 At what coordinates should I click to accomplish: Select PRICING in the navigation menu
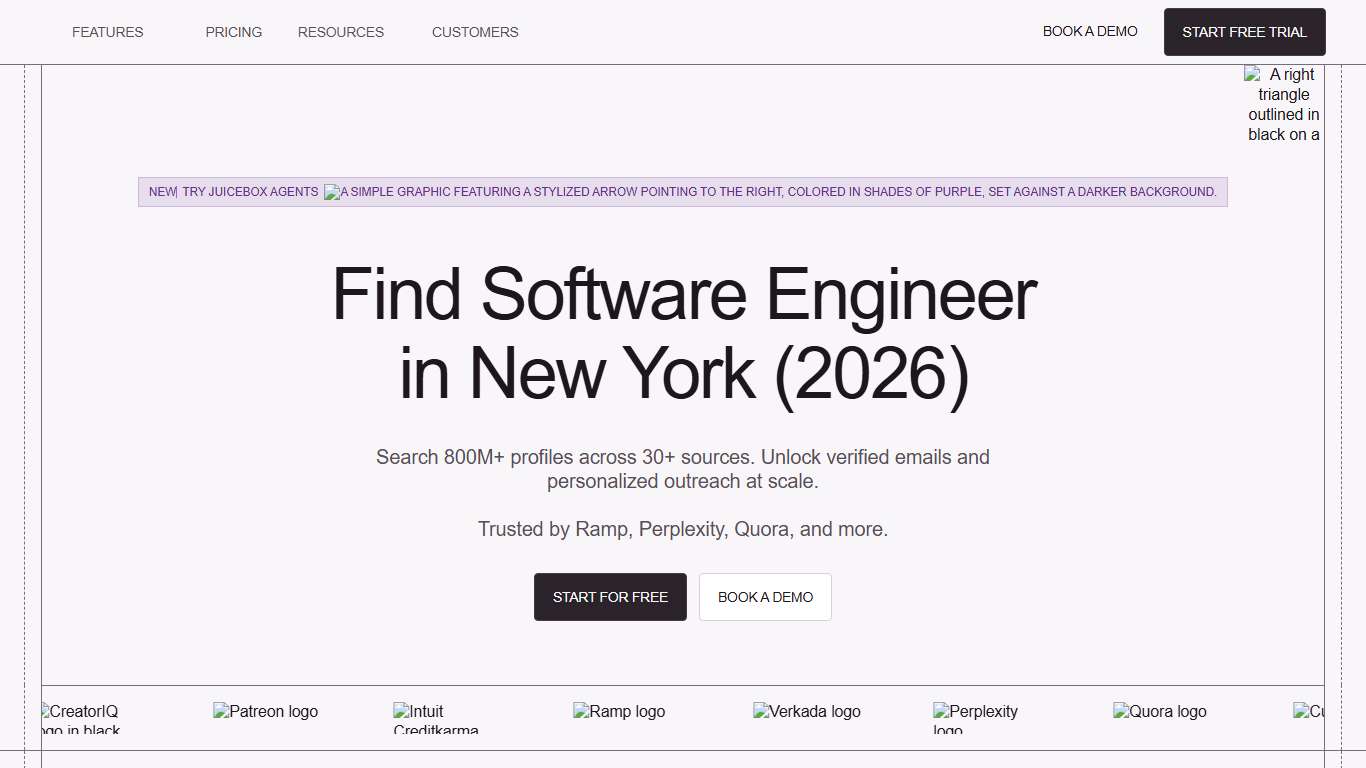[233, 32]
